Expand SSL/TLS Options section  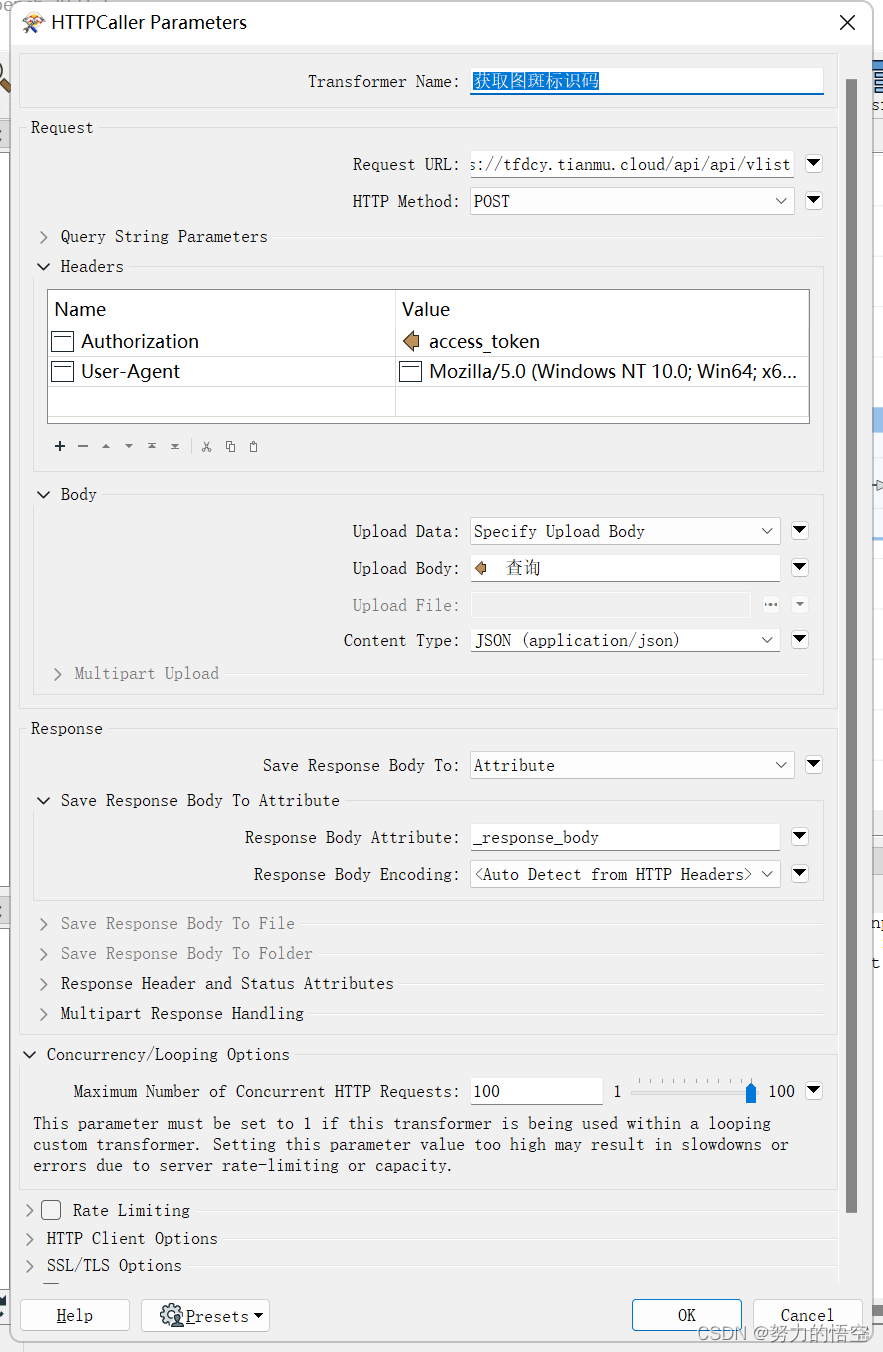30,1266
